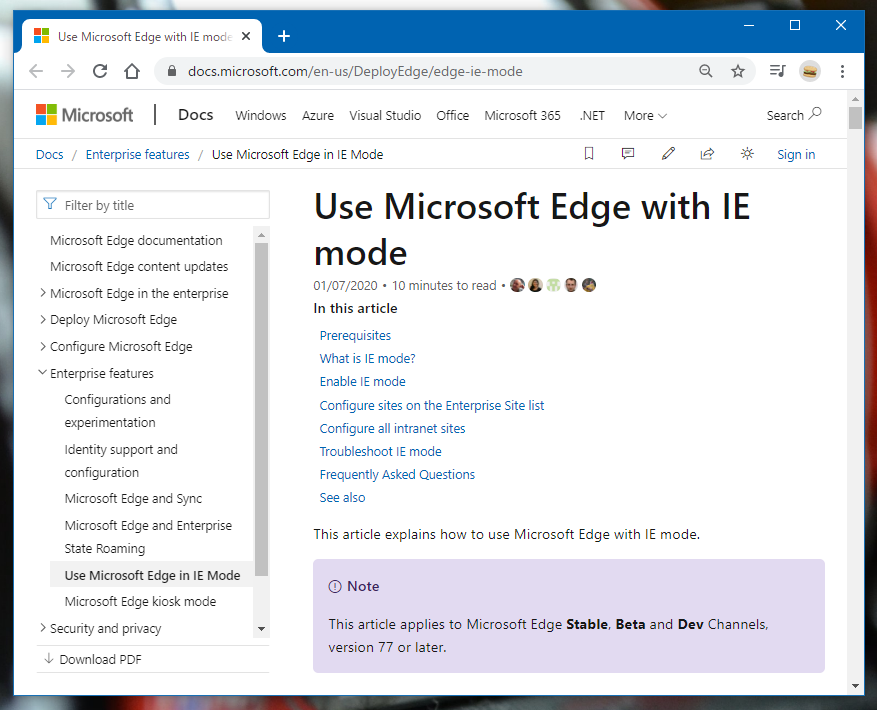The image size is (877, 710).
Task: Collapse Enterprise features section
Action: click(43, 372)
